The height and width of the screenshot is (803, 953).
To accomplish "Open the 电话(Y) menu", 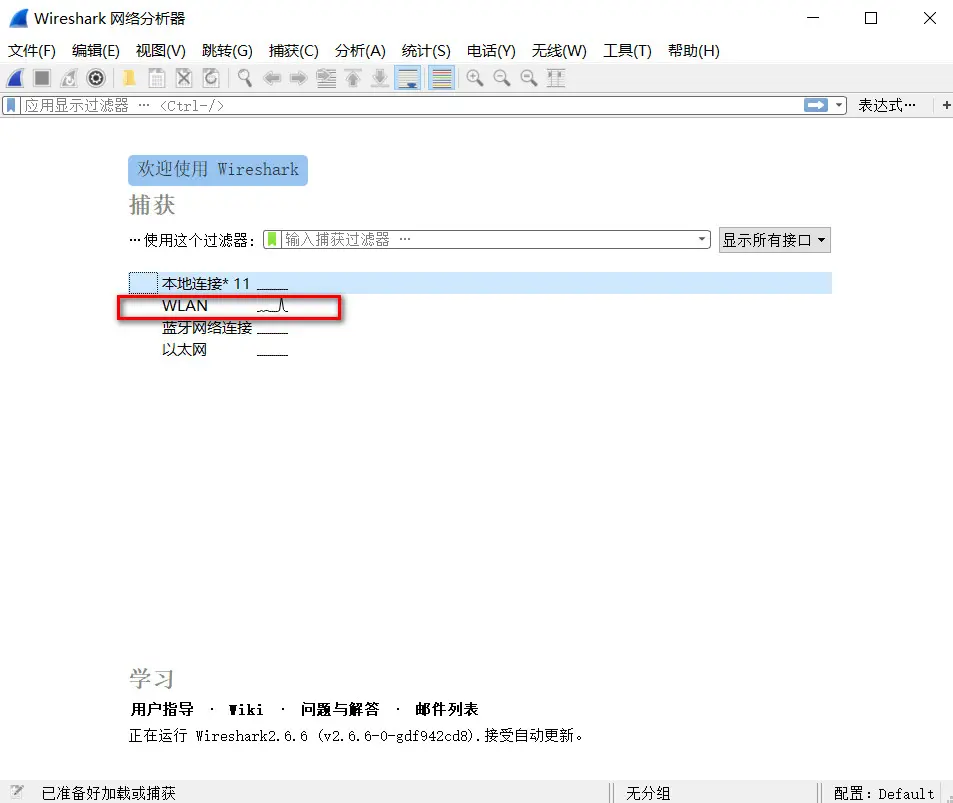I will tap(491, 51).
